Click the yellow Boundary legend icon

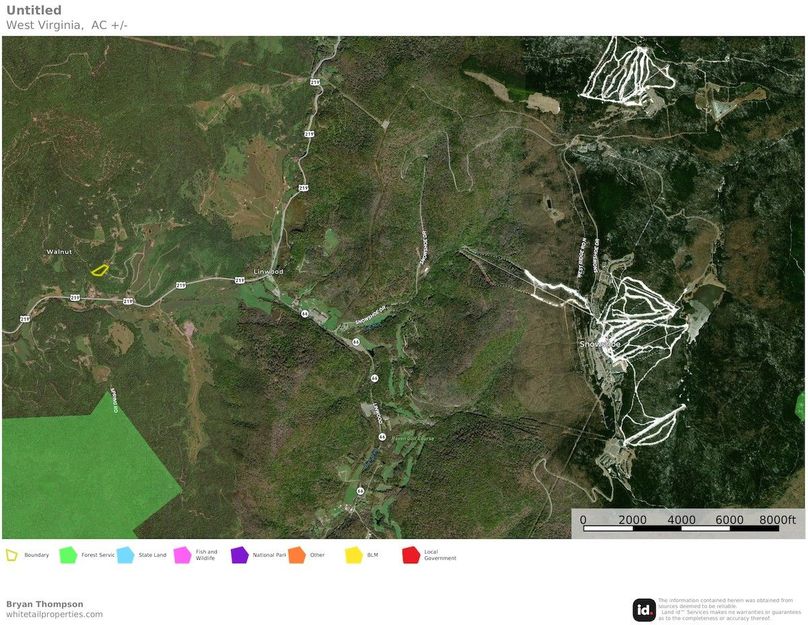(12, 555)
